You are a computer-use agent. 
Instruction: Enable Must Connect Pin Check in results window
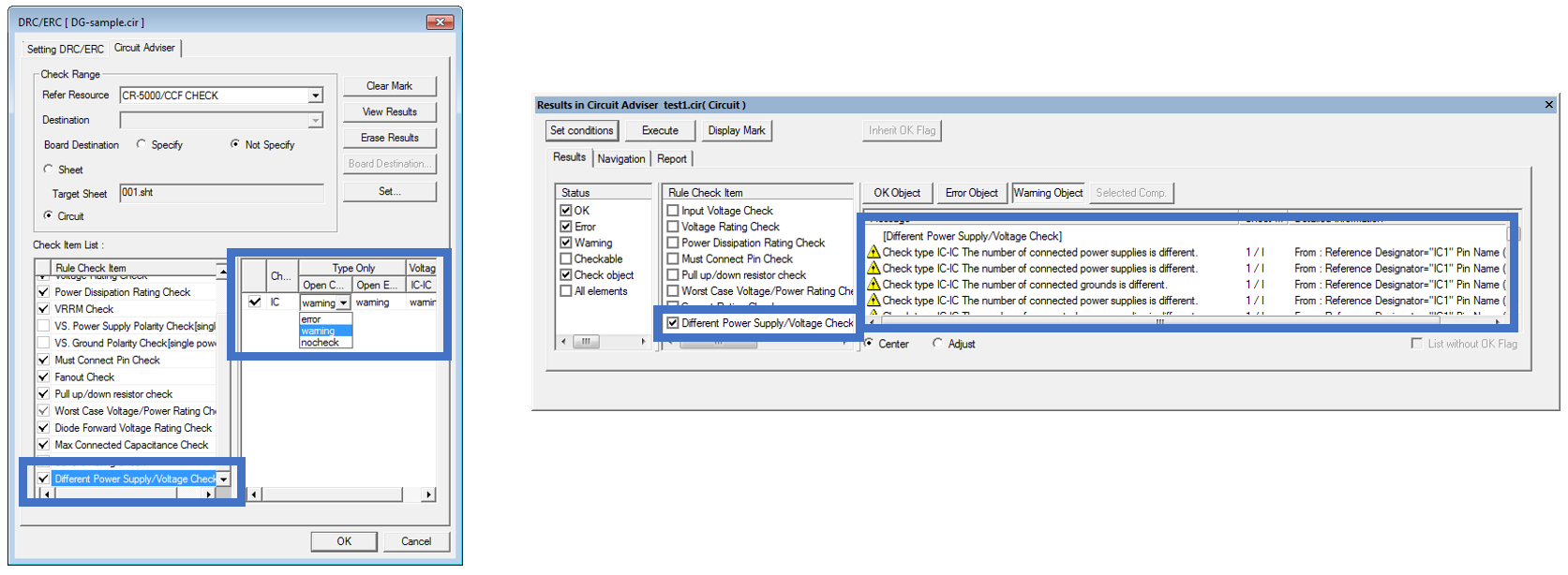coord(673,258)
